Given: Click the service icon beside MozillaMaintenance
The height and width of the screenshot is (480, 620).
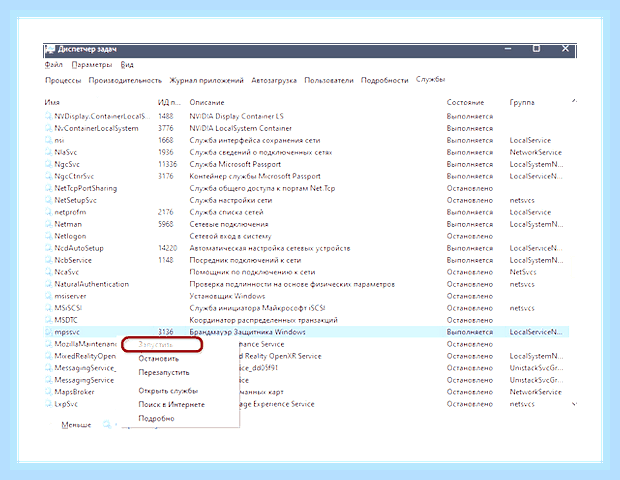Looking at the screenshot, I should pyautogui.click(x=48, y=344).
